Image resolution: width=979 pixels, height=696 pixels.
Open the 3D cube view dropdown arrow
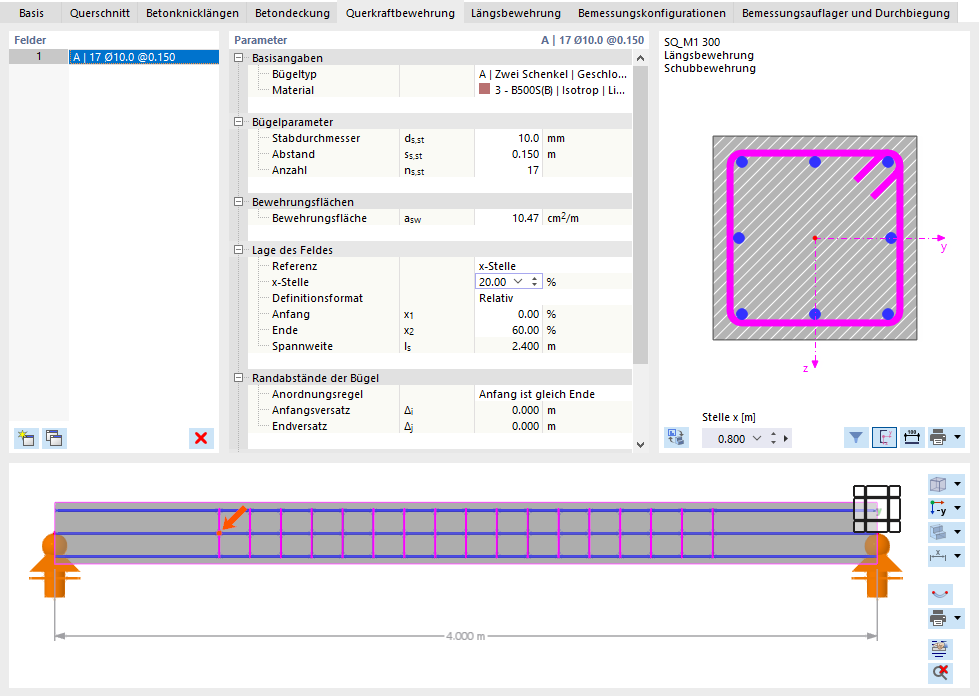pyautogui.click(x=958, y=484)
